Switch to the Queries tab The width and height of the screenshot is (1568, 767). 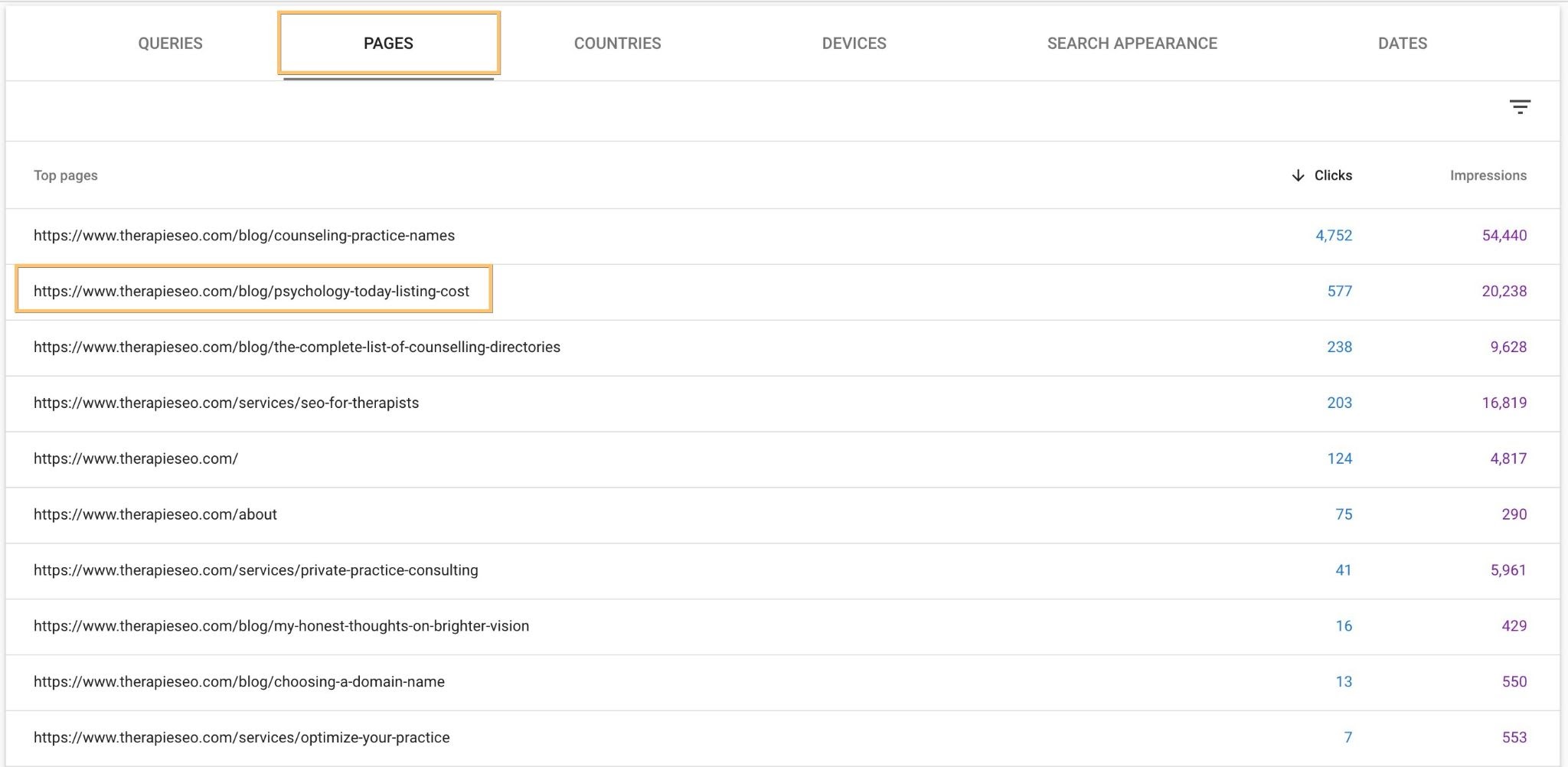coord(170,44)
